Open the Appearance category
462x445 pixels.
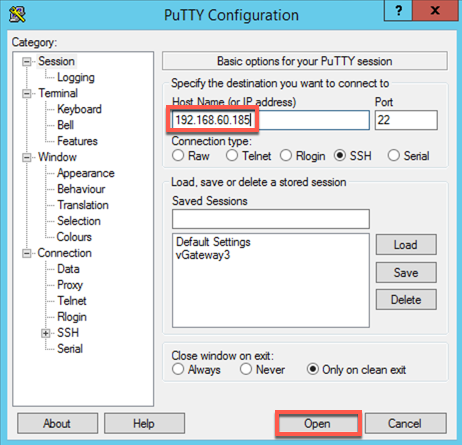[86, 173]
